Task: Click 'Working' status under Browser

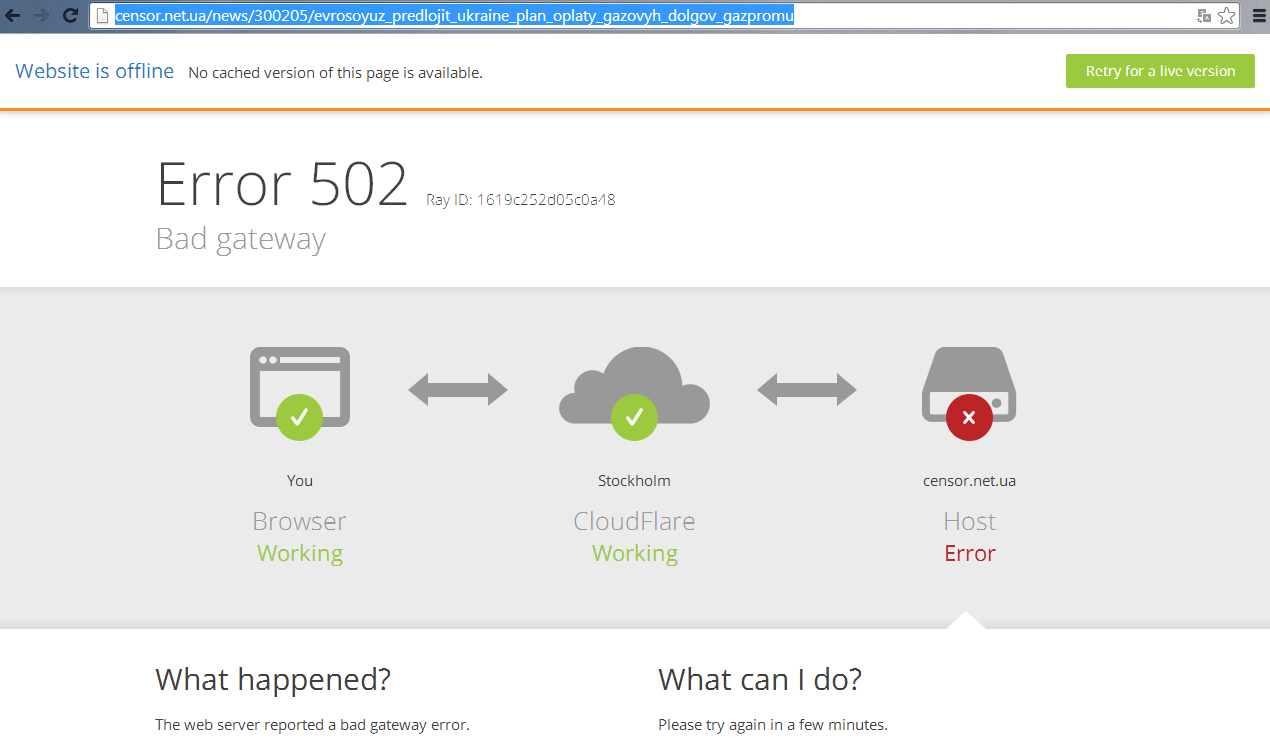Action: [x=300, y=553]
